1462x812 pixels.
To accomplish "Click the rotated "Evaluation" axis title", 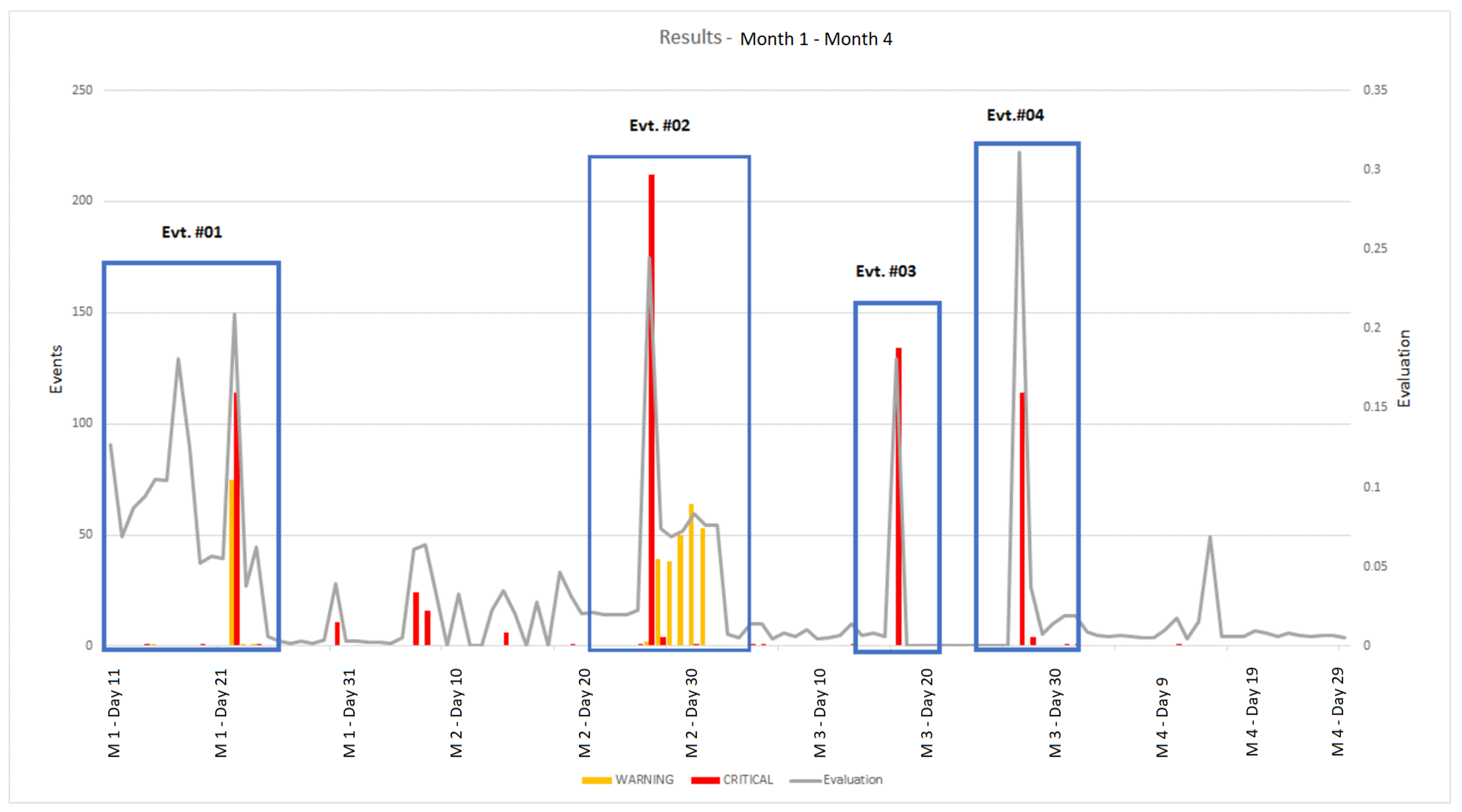I will [x=1404, y=368].
